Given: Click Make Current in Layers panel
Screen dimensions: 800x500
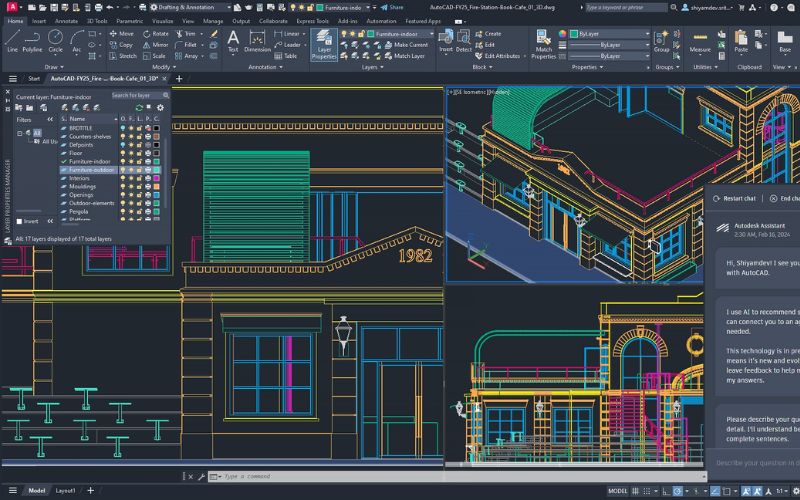Looking at the screenshot, I should 409,45.
